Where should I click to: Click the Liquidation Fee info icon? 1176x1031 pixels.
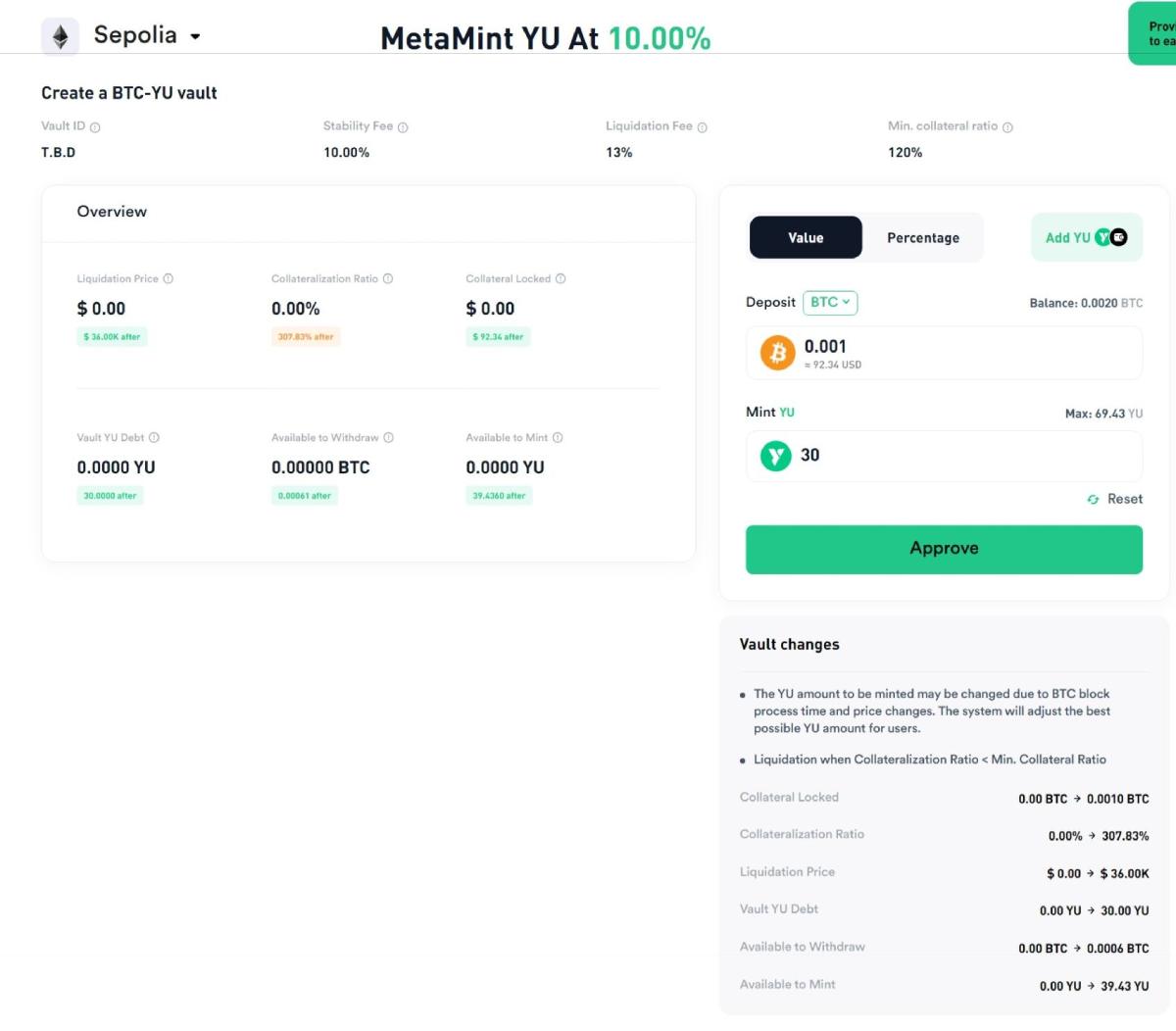pyautogui.click(x=702, y=127)
